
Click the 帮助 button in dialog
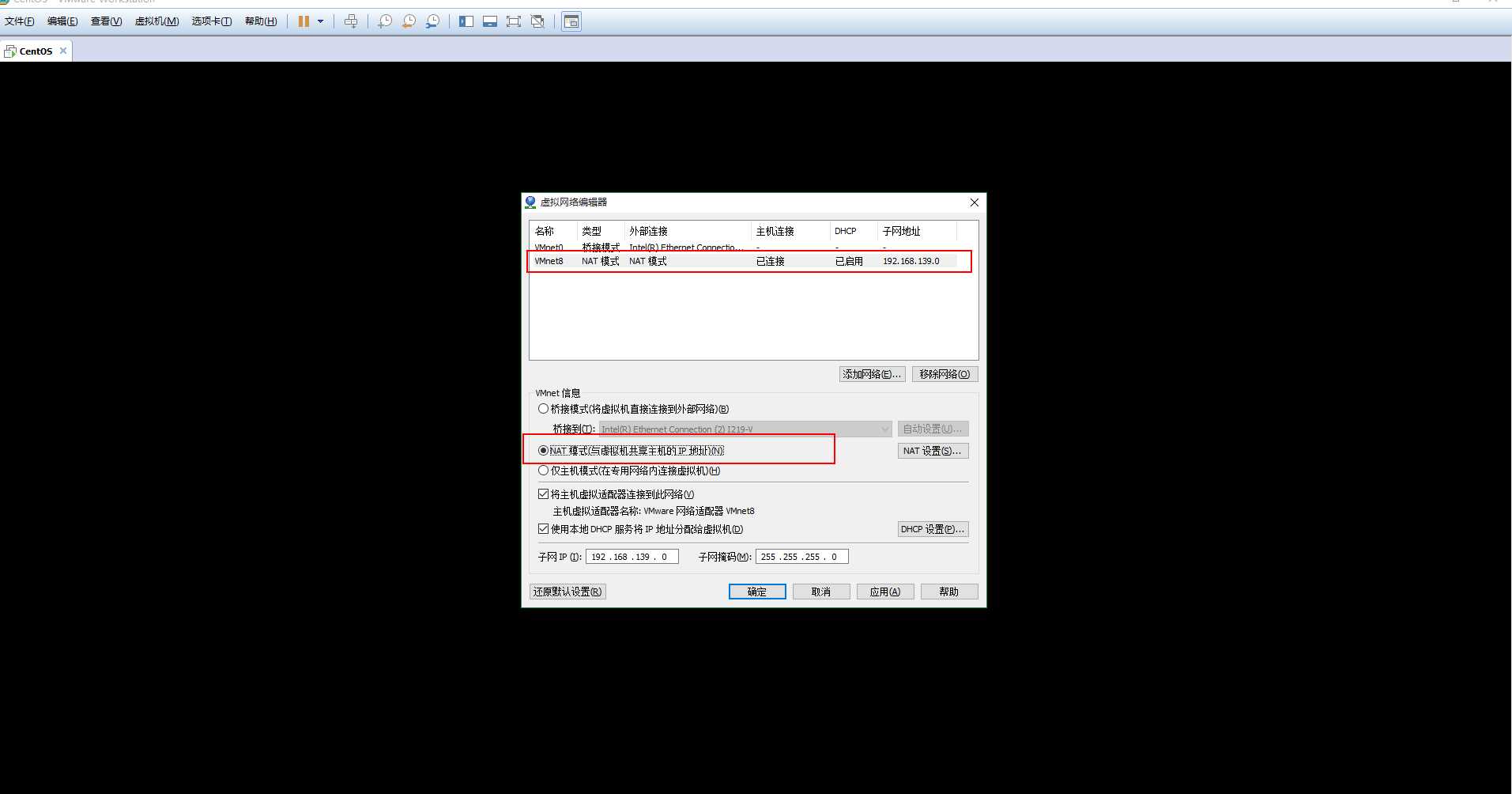pos(949,592)
